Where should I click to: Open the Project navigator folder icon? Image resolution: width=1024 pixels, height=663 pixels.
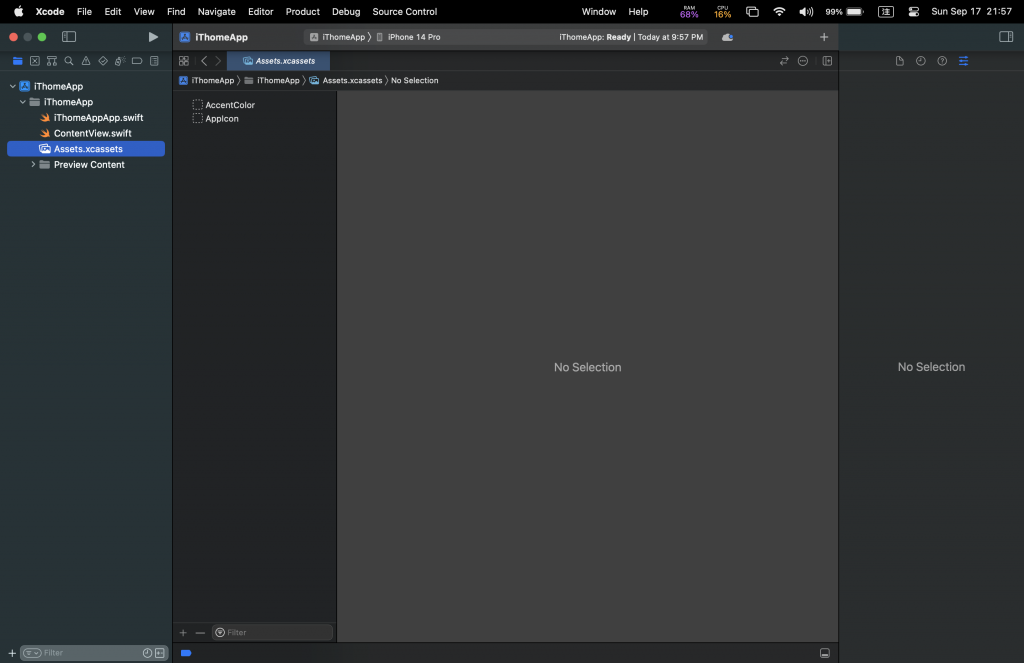click(18, 61)
